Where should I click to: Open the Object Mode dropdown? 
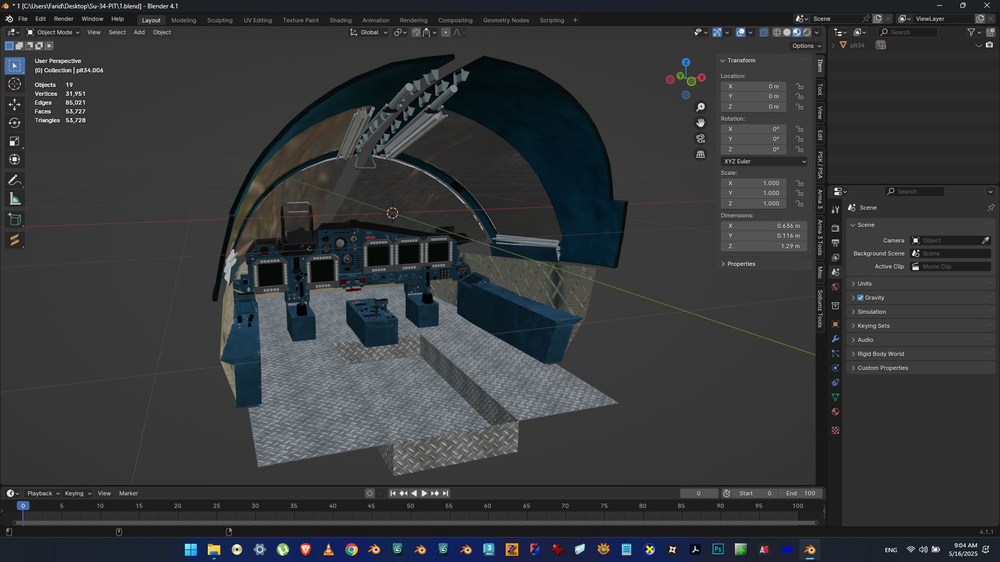(x=53, y=32)
